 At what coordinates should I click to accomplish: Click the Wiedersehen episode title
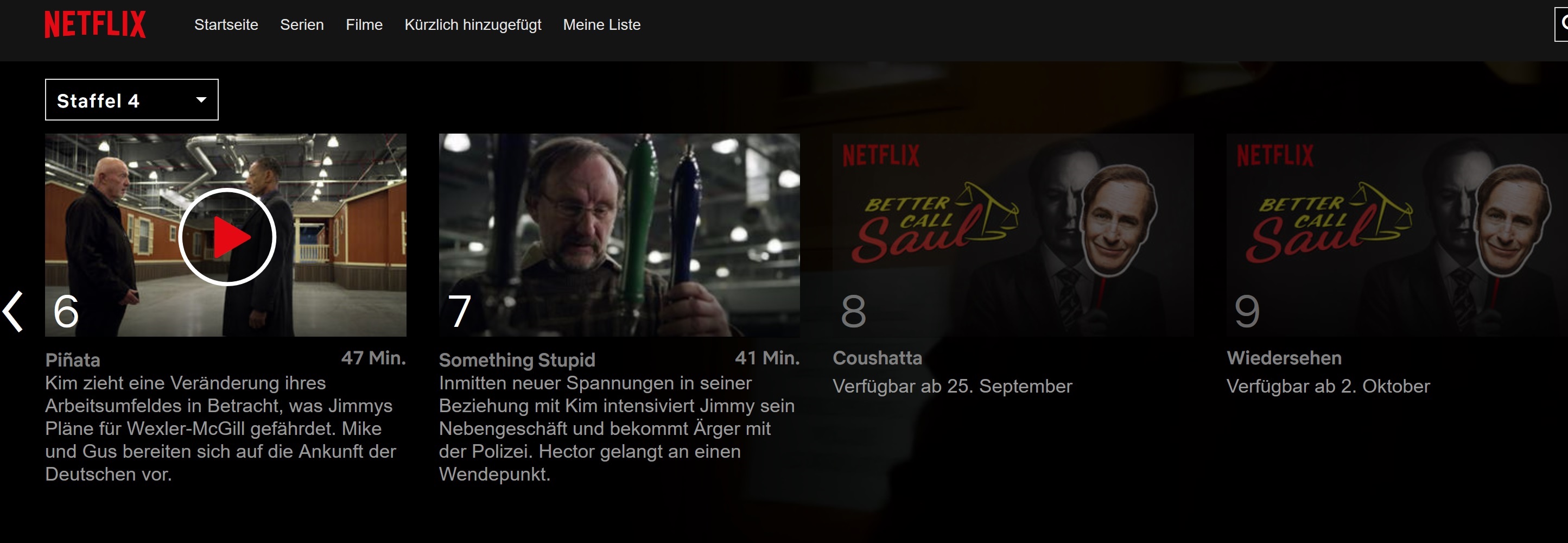[1284, 358]
